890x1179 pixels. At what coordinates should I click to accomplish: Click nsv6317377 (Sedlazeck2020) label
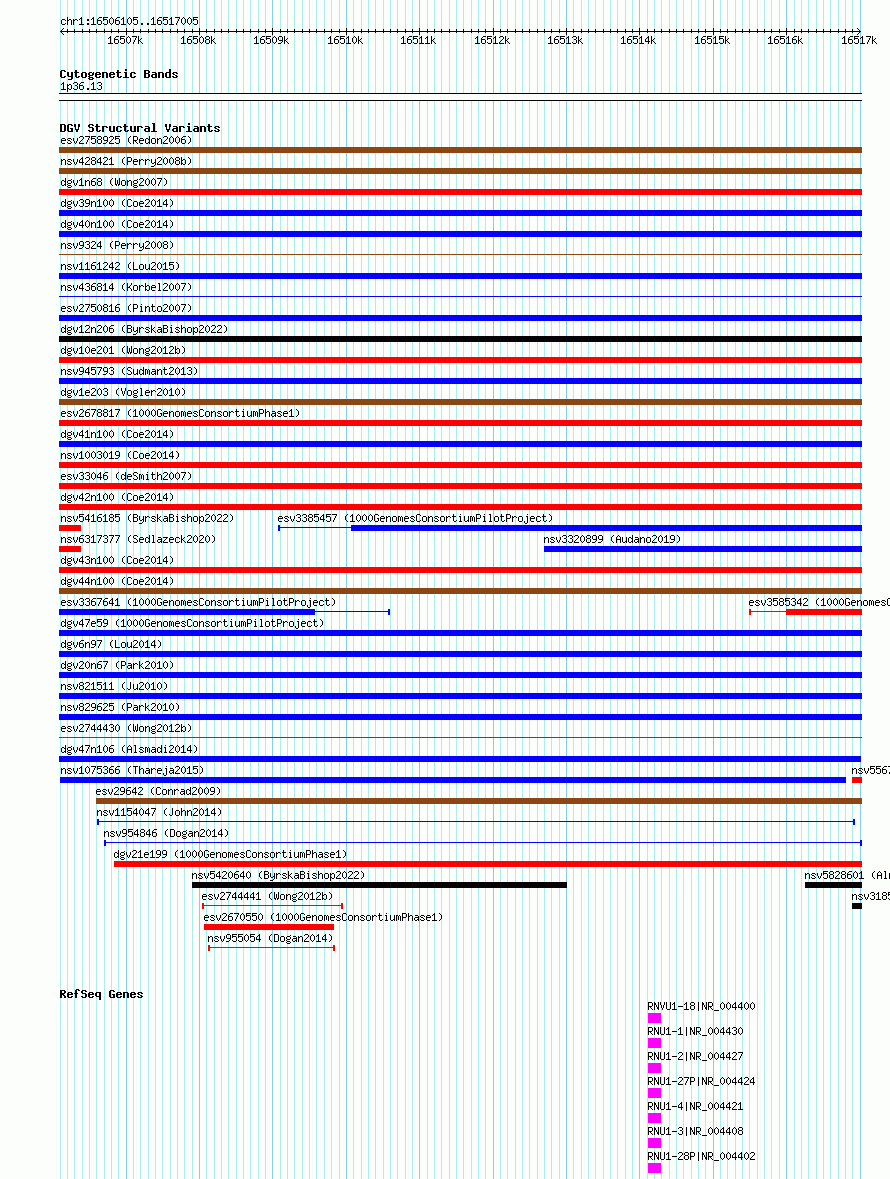click(x=138, y=541)
